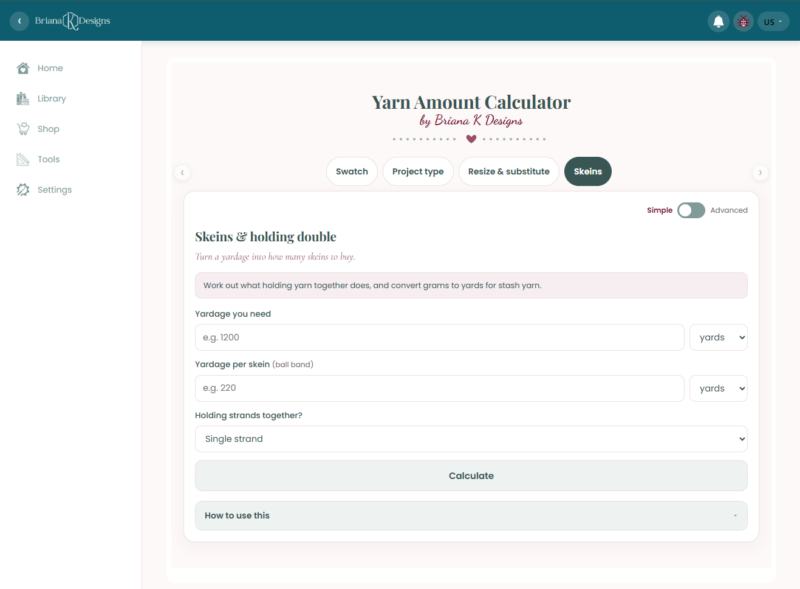Open Tools in sidebar
Image resolution: width=800 pixels, height=589 pixels.
[x=48, y=159]
